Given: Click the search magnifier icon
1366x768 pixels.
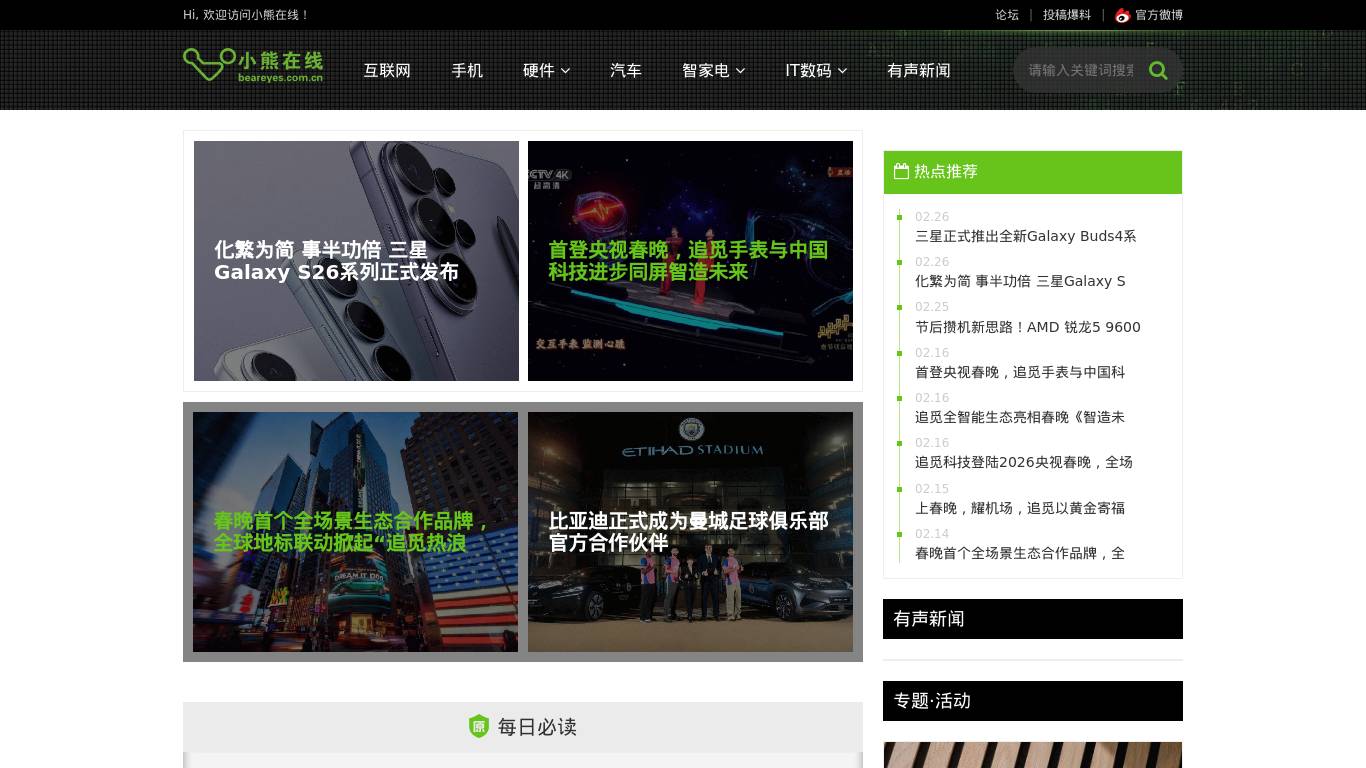Looking at the screenshot, I should (1158, 70).
